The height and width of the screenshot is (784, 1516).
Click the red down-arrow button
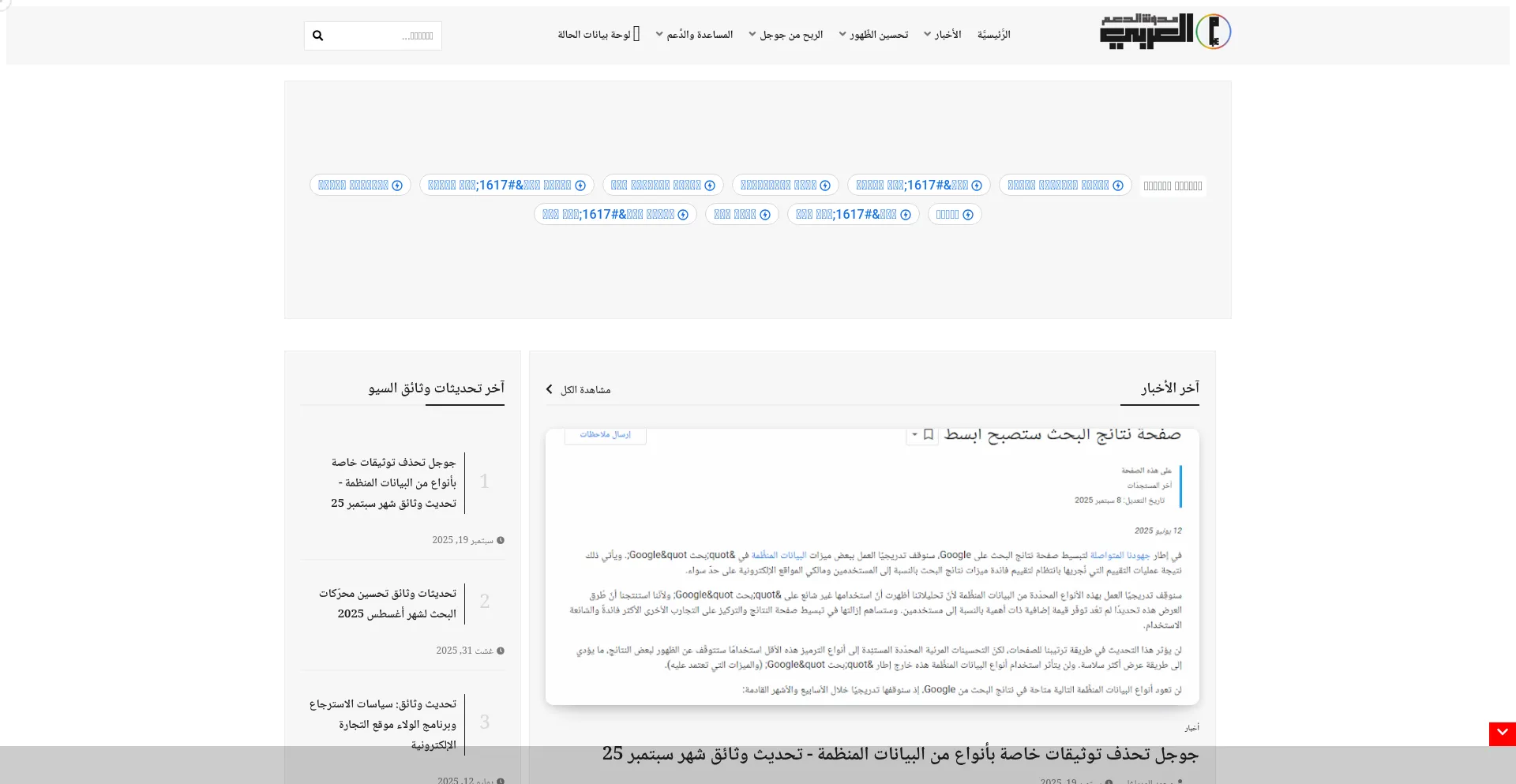point(1502,733)
